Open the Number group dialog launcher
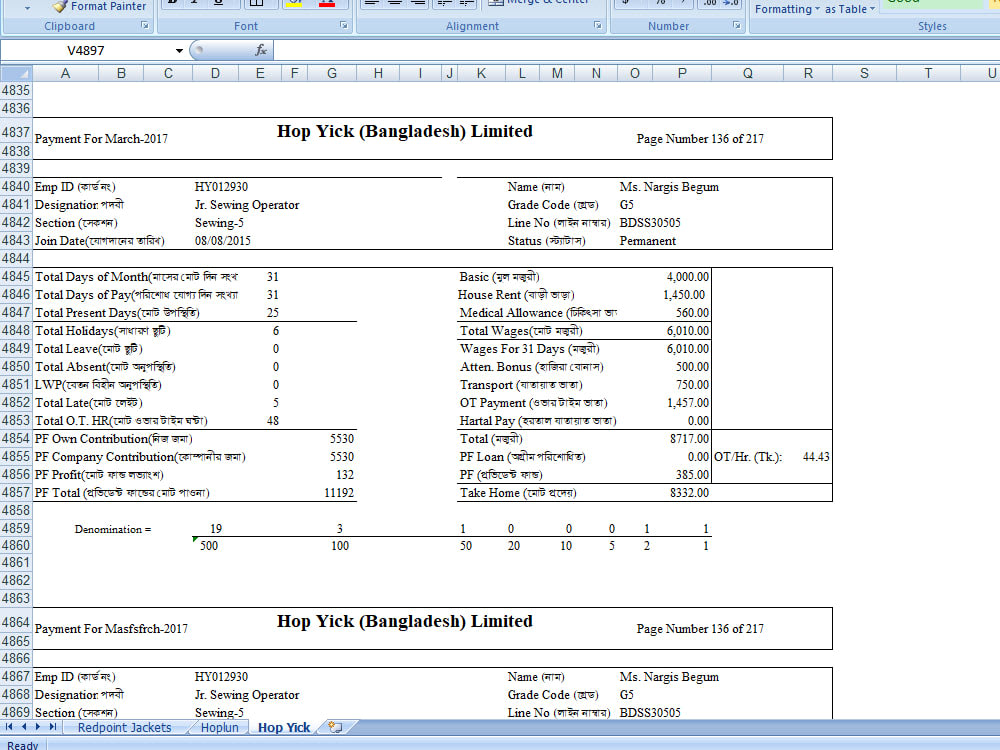This screenshot has height=750, width=1000. click(x=737, y=26)
